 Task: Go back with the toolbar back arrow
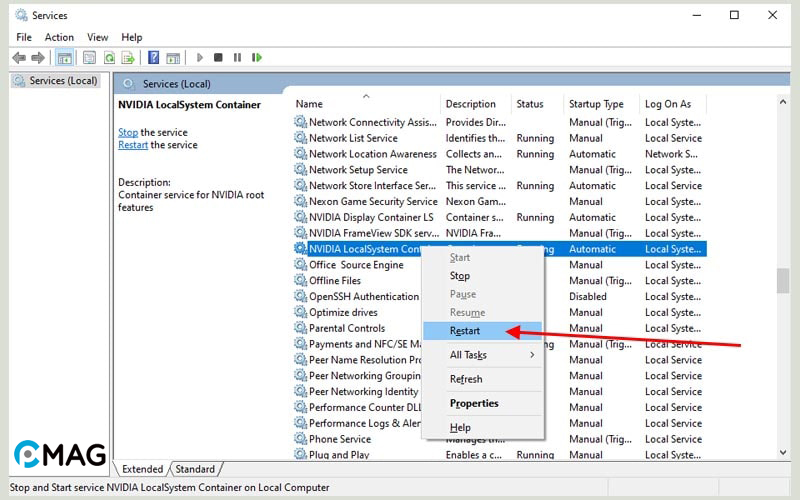19,58
